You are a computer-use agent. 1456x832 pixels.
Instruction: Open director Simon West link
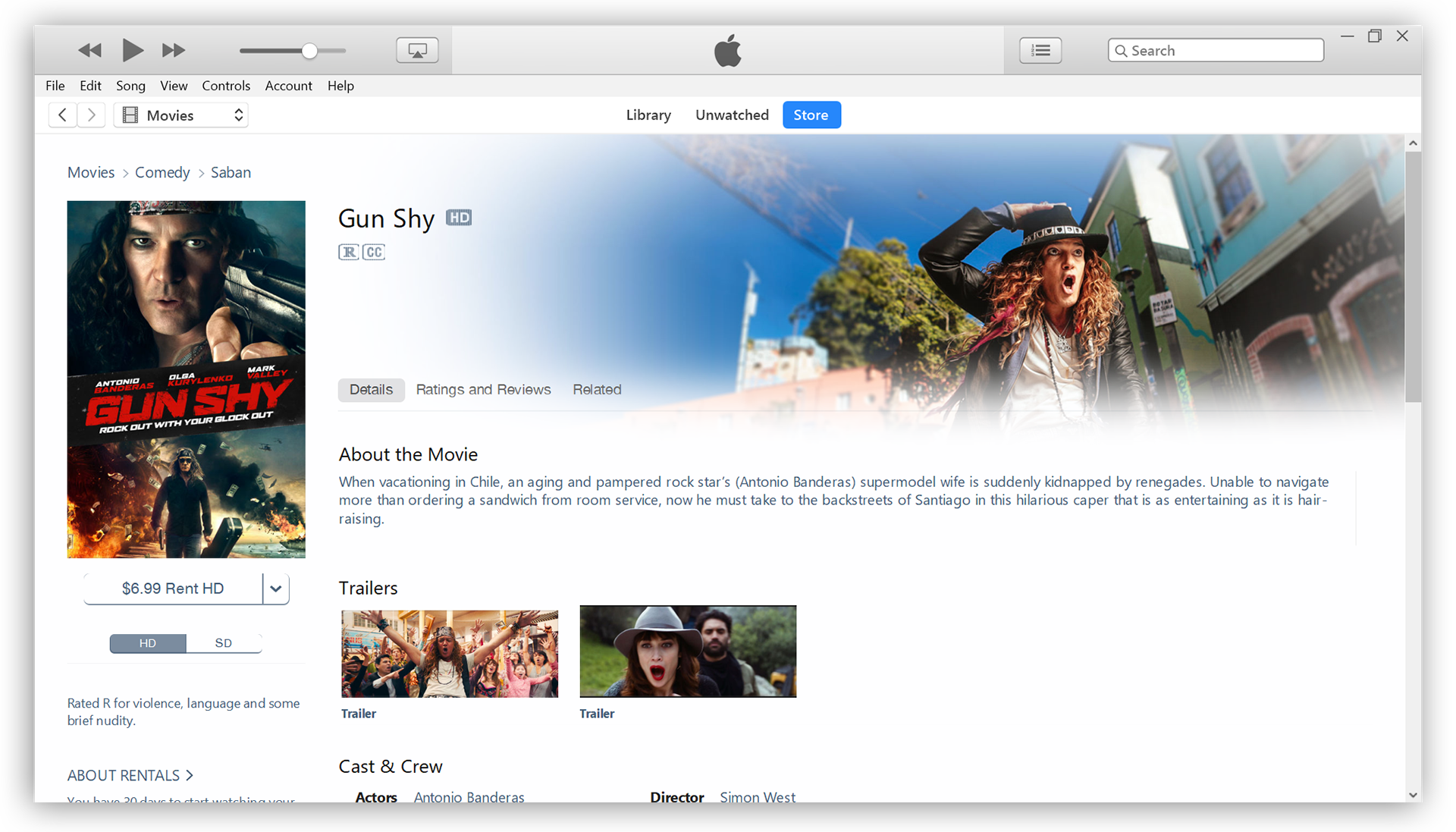[758, 796]
